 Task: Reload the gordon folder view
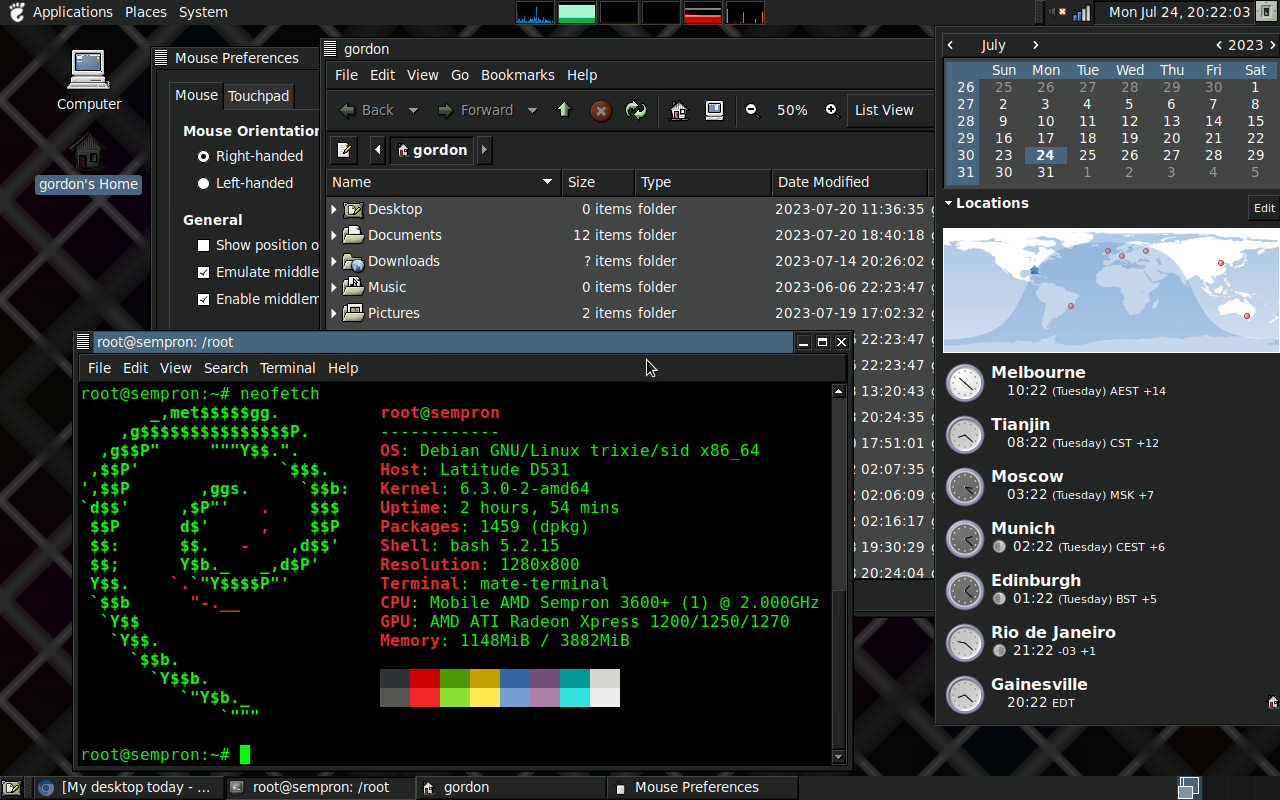(636, 110)
